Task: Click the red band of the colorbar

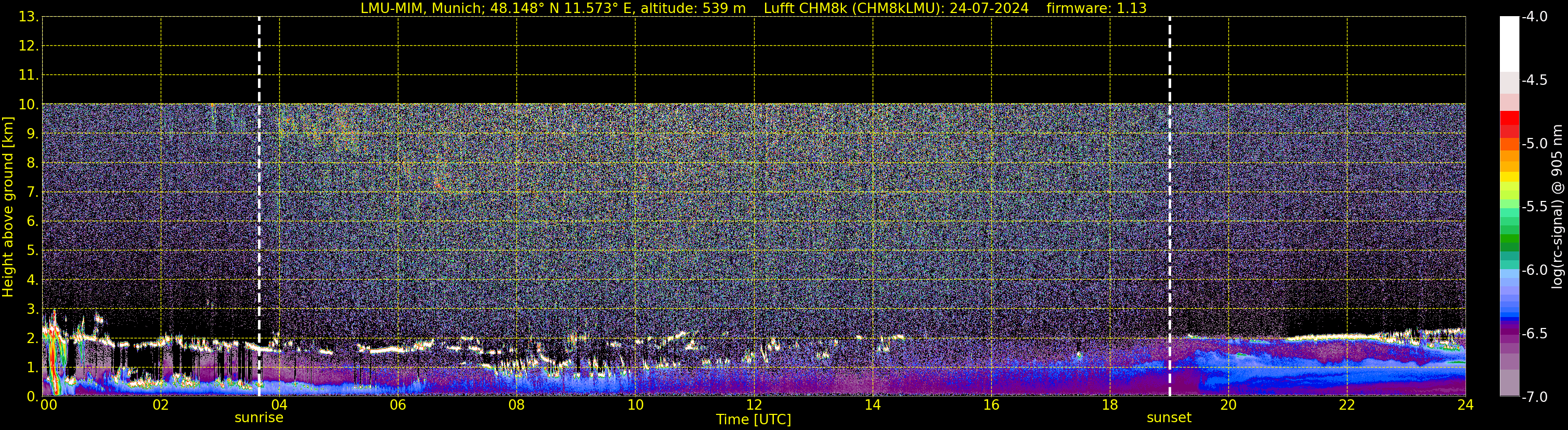Action: click(1509, 118)
